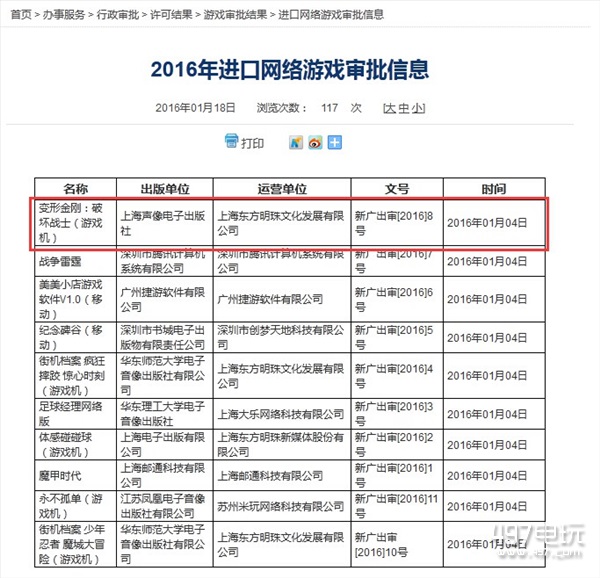
Task: Select the 变形金刚：破坏战士 game name cell
Action: click(75, 223)
